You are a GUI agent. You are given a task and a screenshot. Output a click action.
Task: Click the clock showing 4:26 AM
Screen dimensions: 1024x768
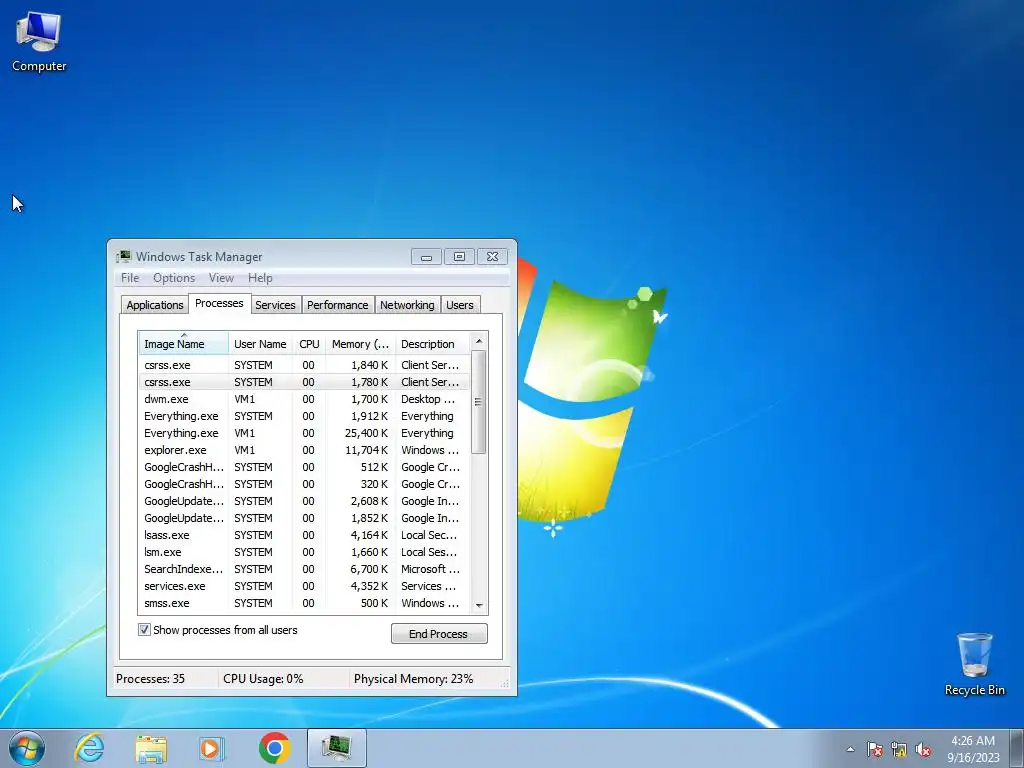[x=973, y=749]
